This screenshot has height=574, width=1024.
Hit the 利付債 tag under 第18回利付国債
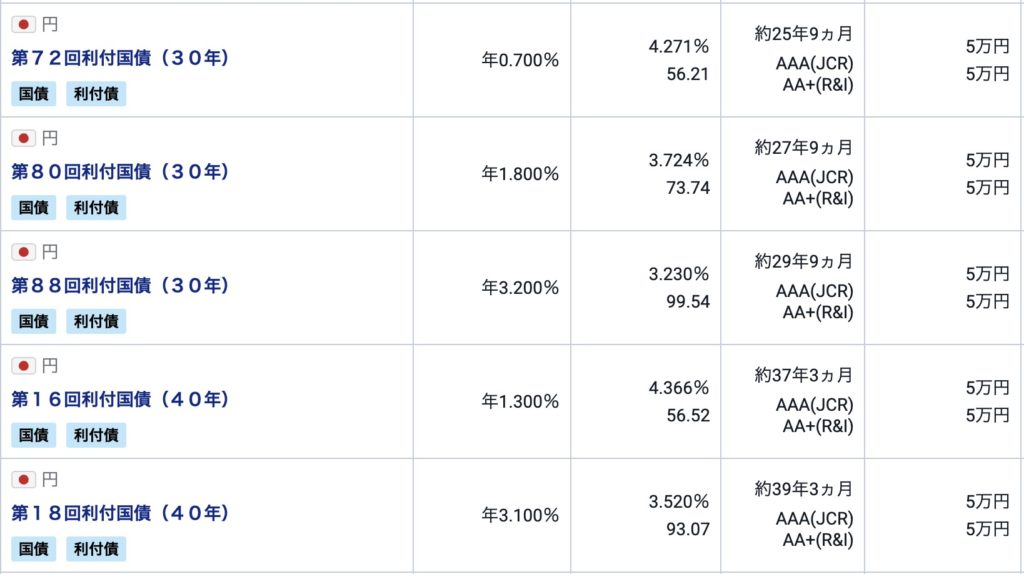pos(96,549)
